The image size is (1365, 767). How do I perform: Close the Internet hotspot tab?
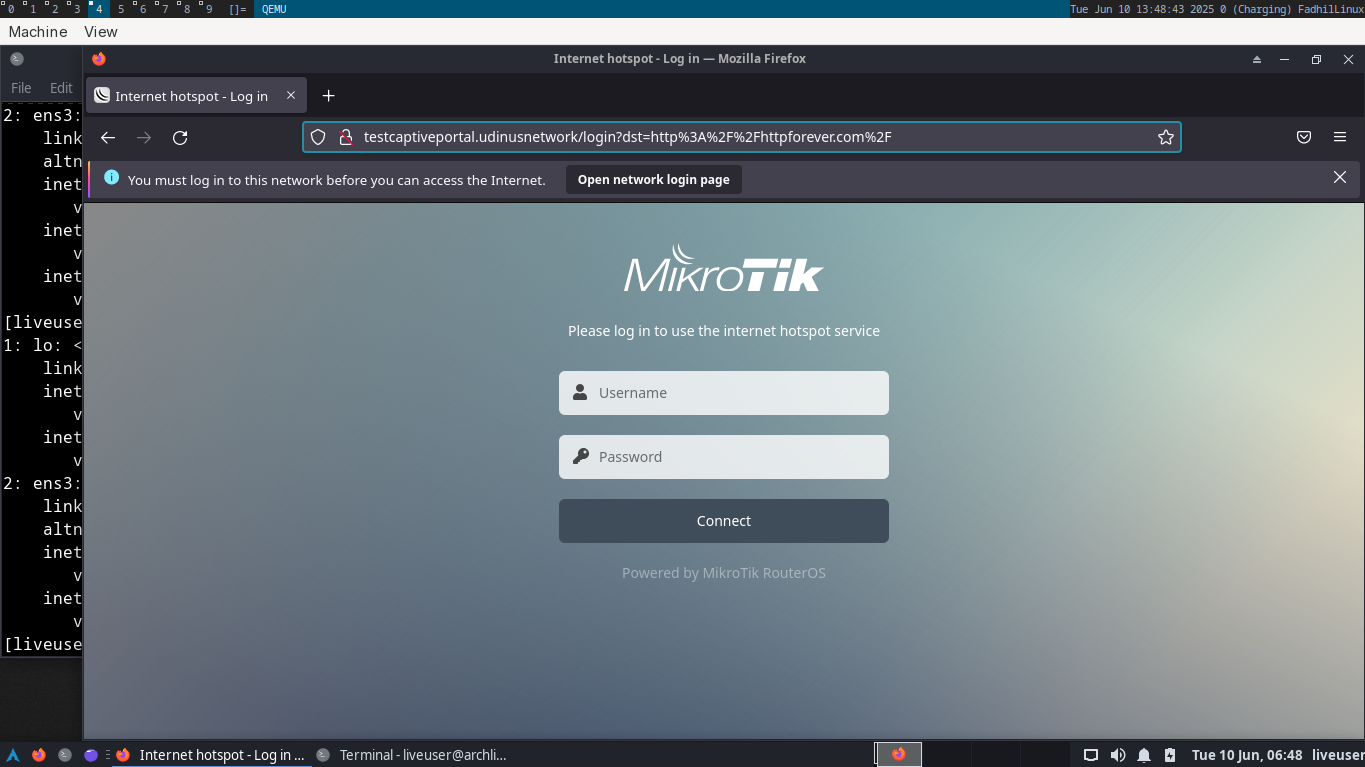click(x=291, y=96)
